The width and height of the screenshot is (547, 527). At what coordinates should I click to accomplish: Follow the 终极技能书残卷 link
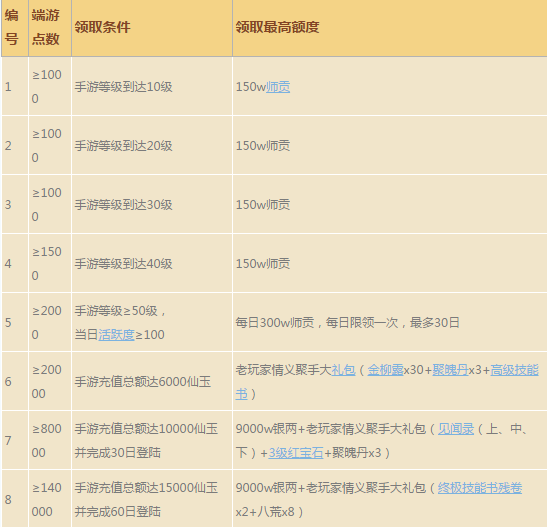click(480, 488)
